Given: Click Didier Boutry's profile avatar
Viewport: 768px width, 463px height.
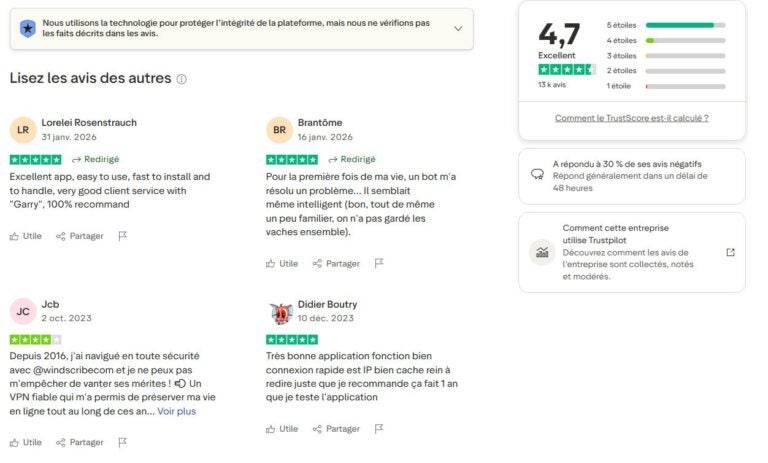Looking at the screenshot, I should 280,312.
